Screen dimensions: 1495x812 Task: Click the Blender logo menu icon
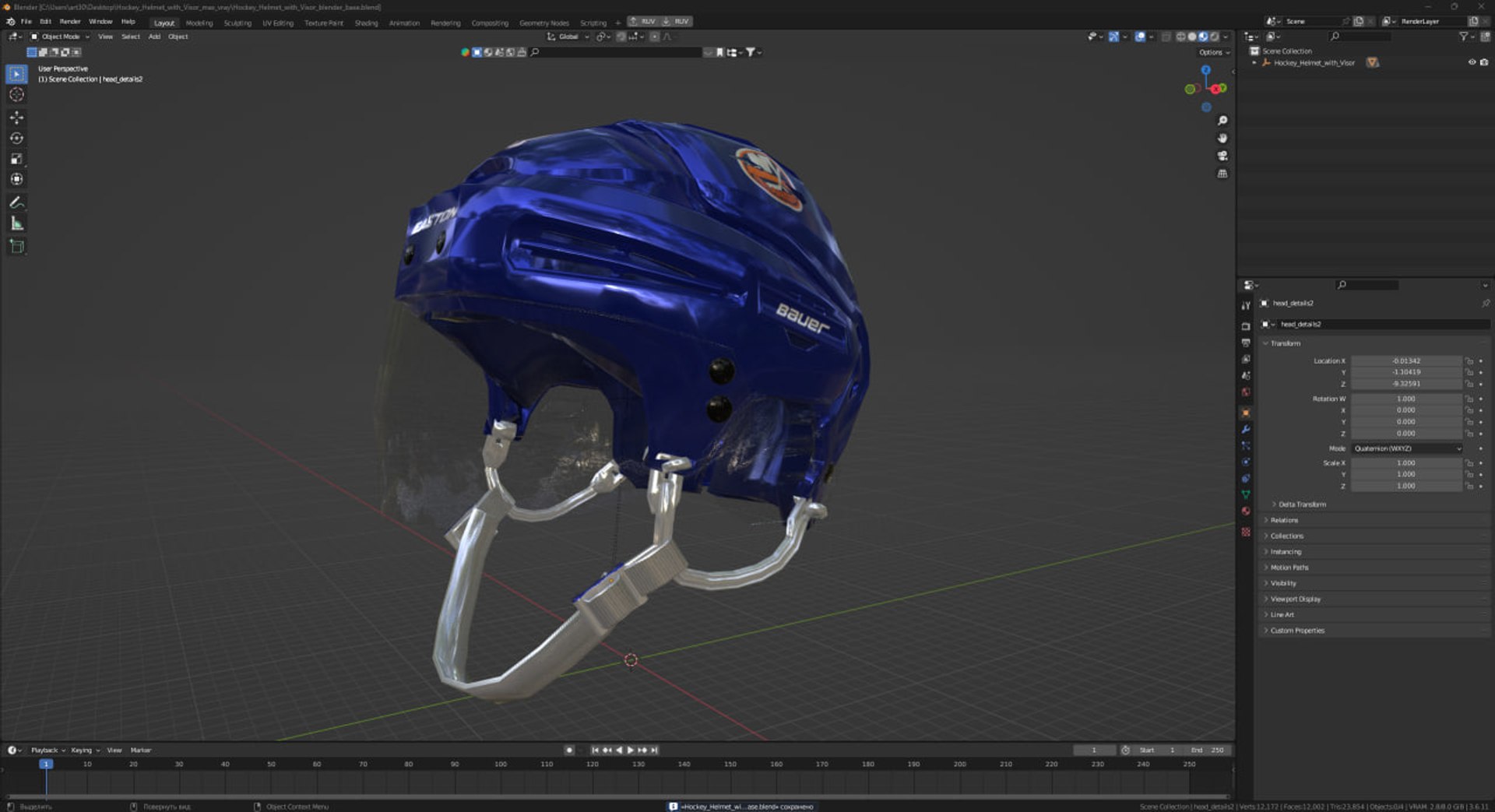(10, 22)
